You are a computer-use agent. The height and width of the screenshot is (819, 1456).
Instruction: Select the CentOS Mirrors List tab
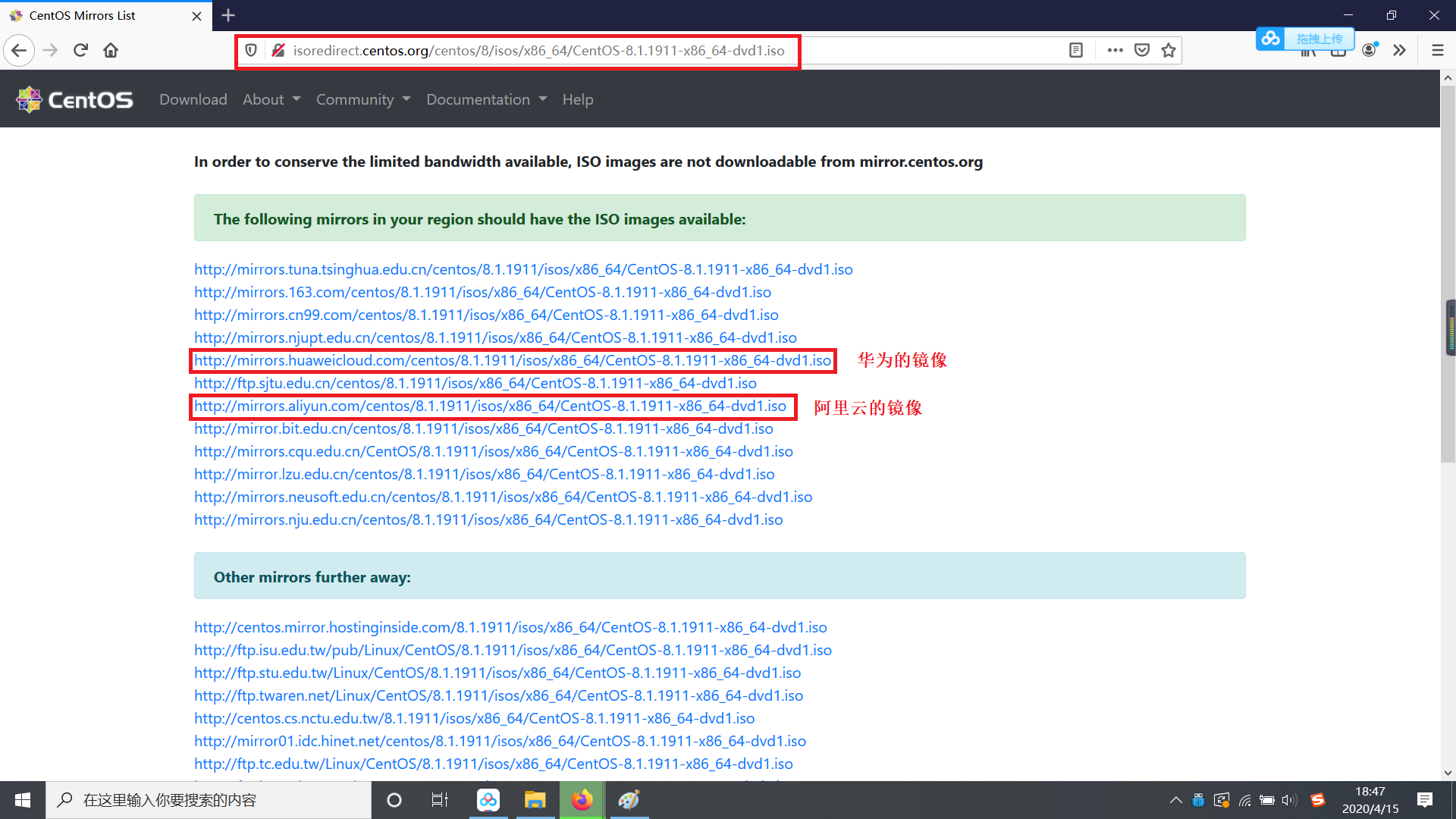106,16
